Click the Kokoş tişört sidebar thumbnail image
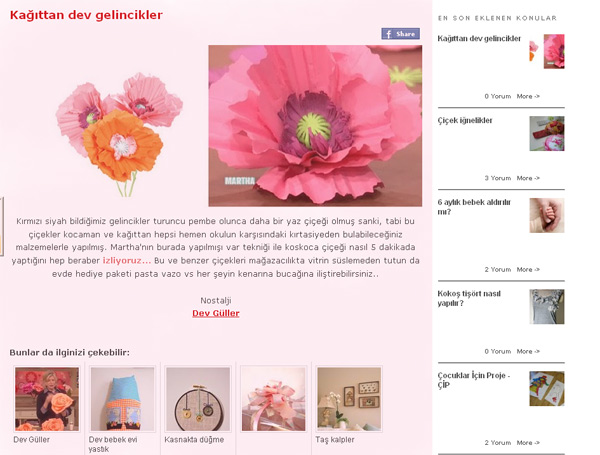Viewport: 600px width, 455px height. tap(547, 307)
